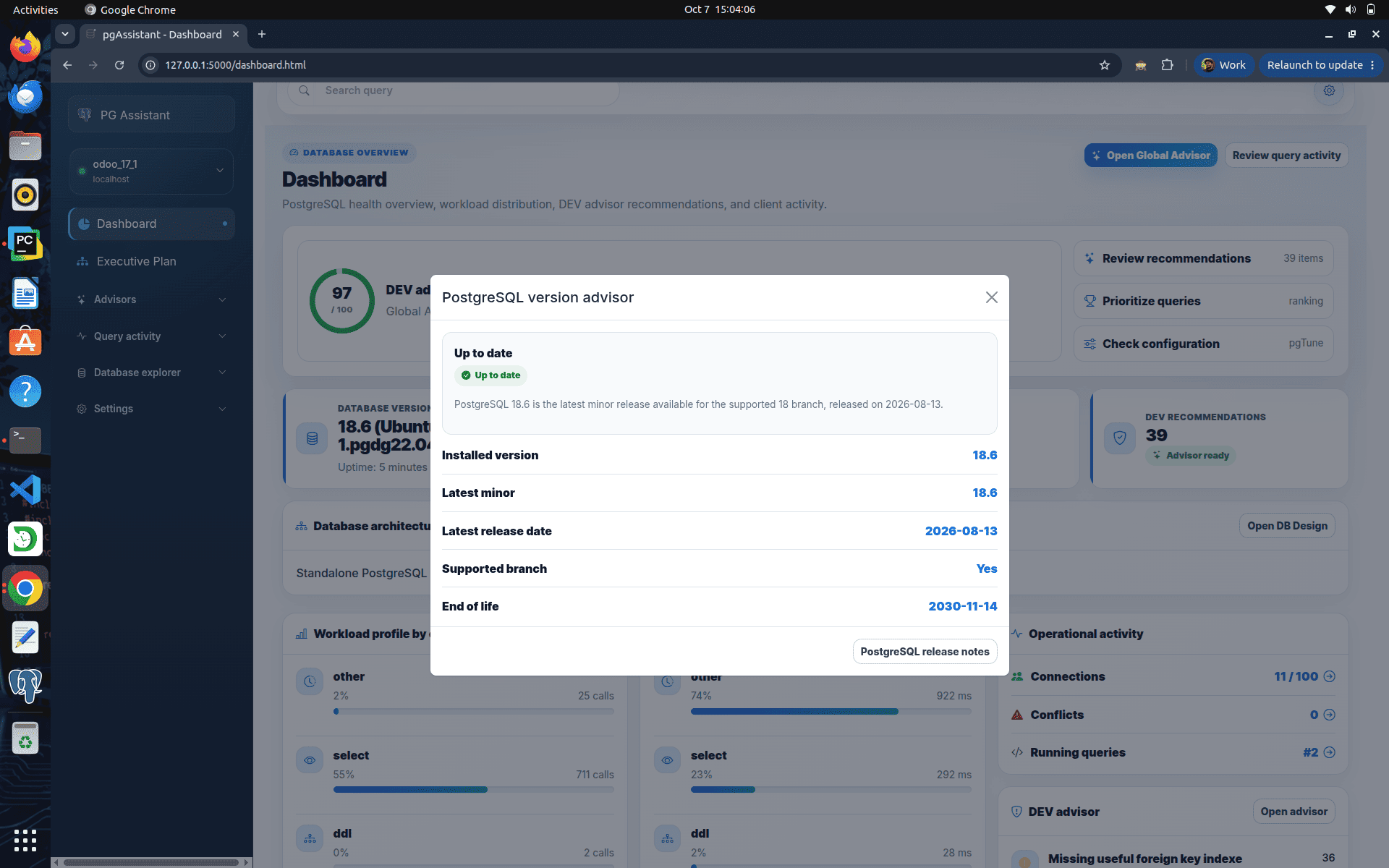This screenshot has width=1389, height=868.
Task: Expand the Query activity sidebar section
Action: 152,336
